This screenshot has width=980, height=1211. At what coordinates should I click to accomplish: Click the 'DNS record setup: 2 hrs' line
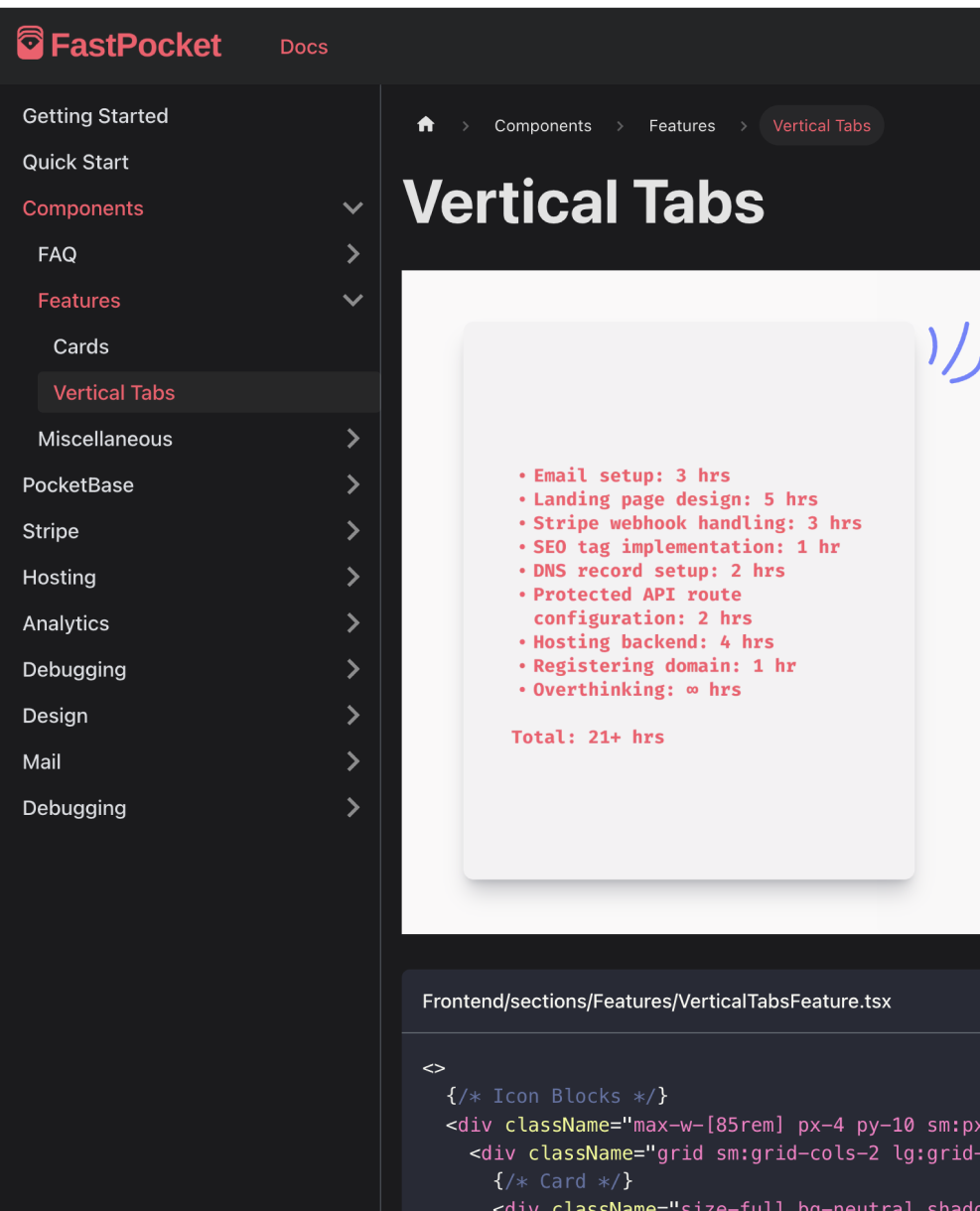(659, 571)
